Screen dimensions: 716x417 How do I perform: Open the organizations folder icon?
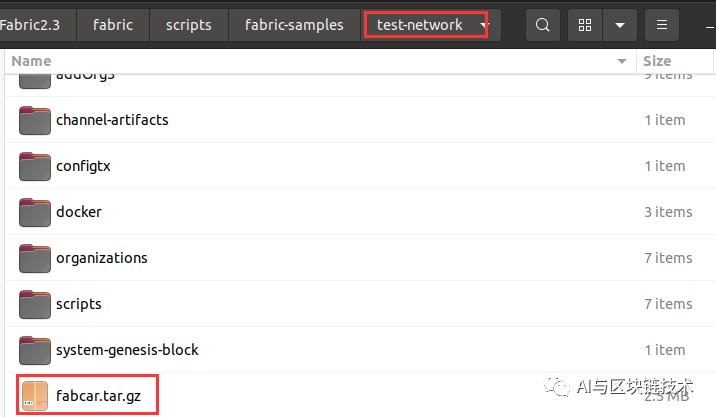[35, 258]
